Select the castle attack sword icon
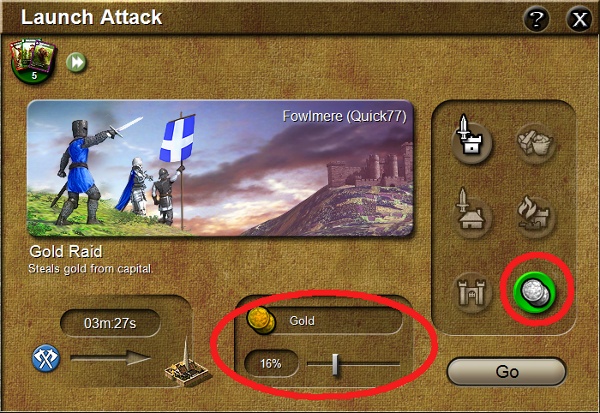The height and width of the screenshot is (413, 600). [x=471, y=140]
